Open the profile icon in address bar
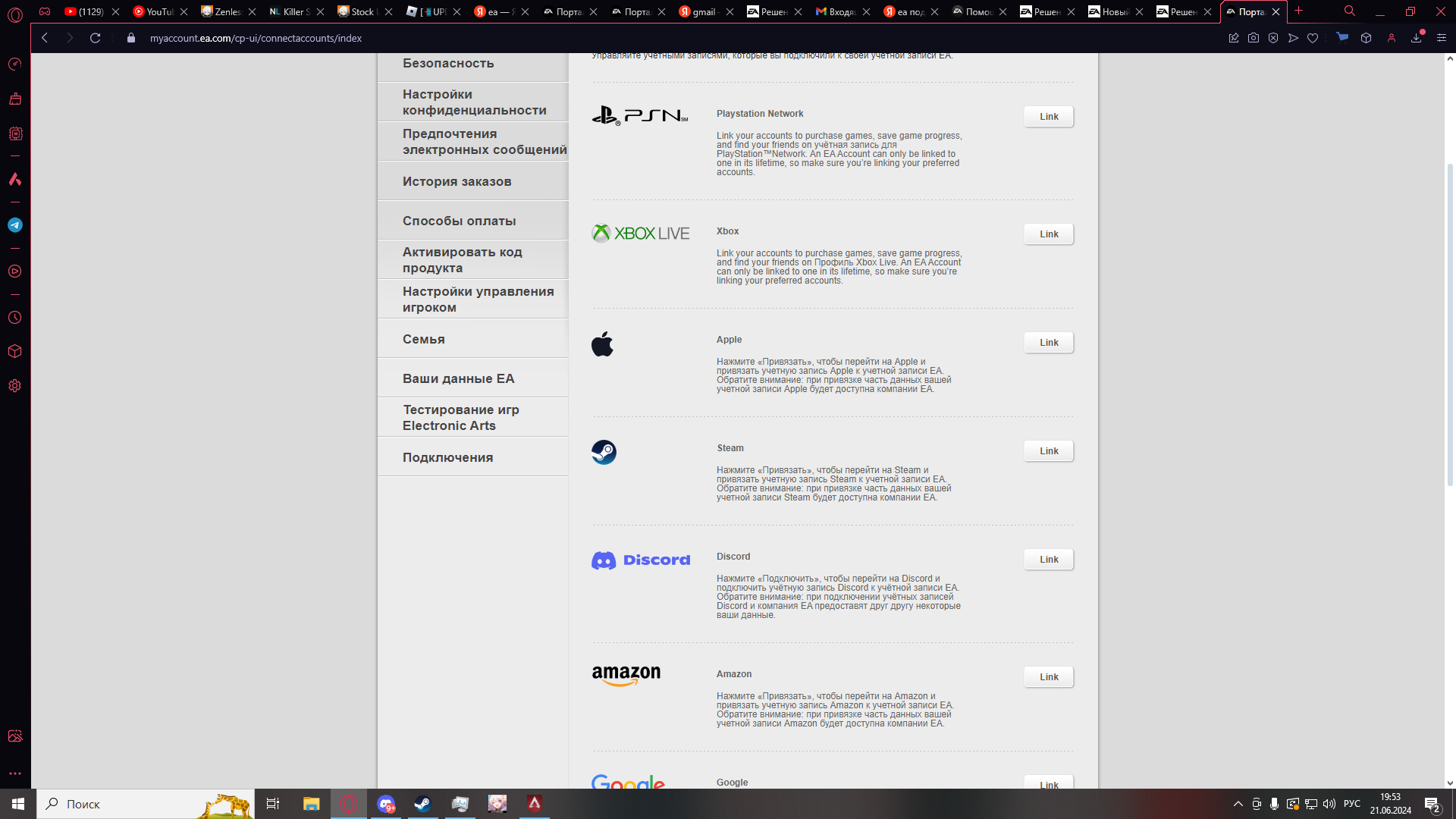Image resolution: width=1456 pixels, height=819 pixels. 1392,38
